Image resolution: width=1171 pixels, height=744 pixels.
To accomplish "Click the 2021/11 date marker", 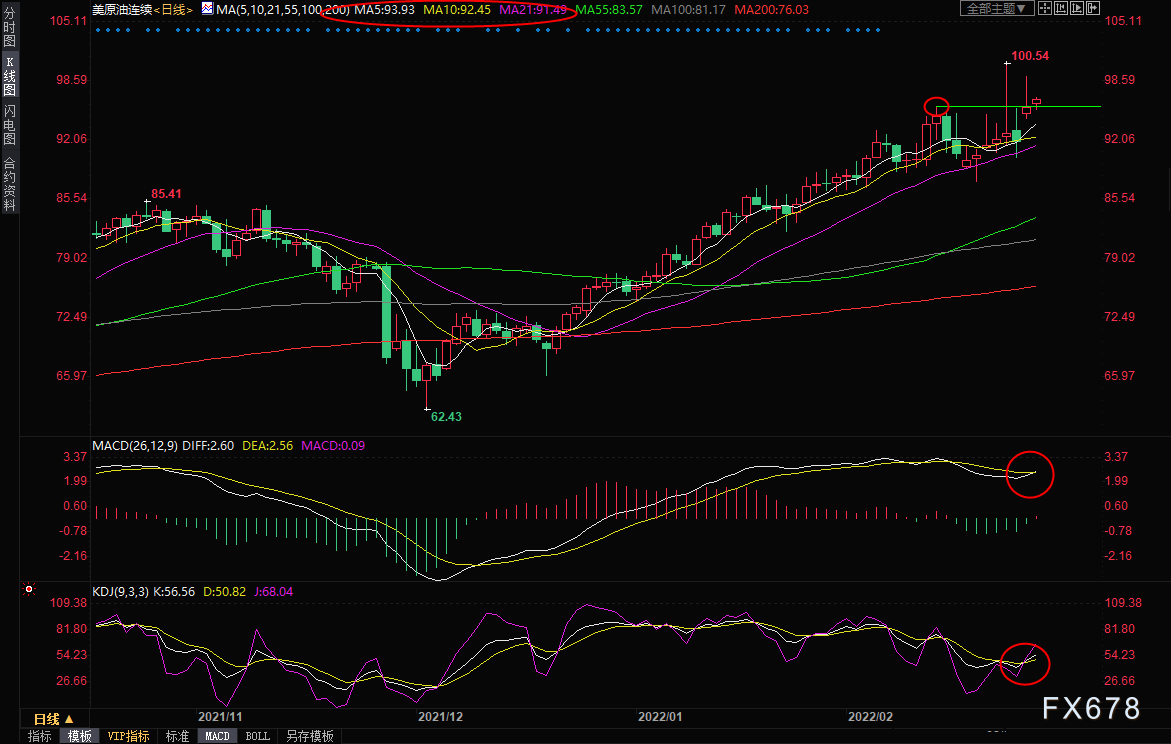I will (220, 716).
